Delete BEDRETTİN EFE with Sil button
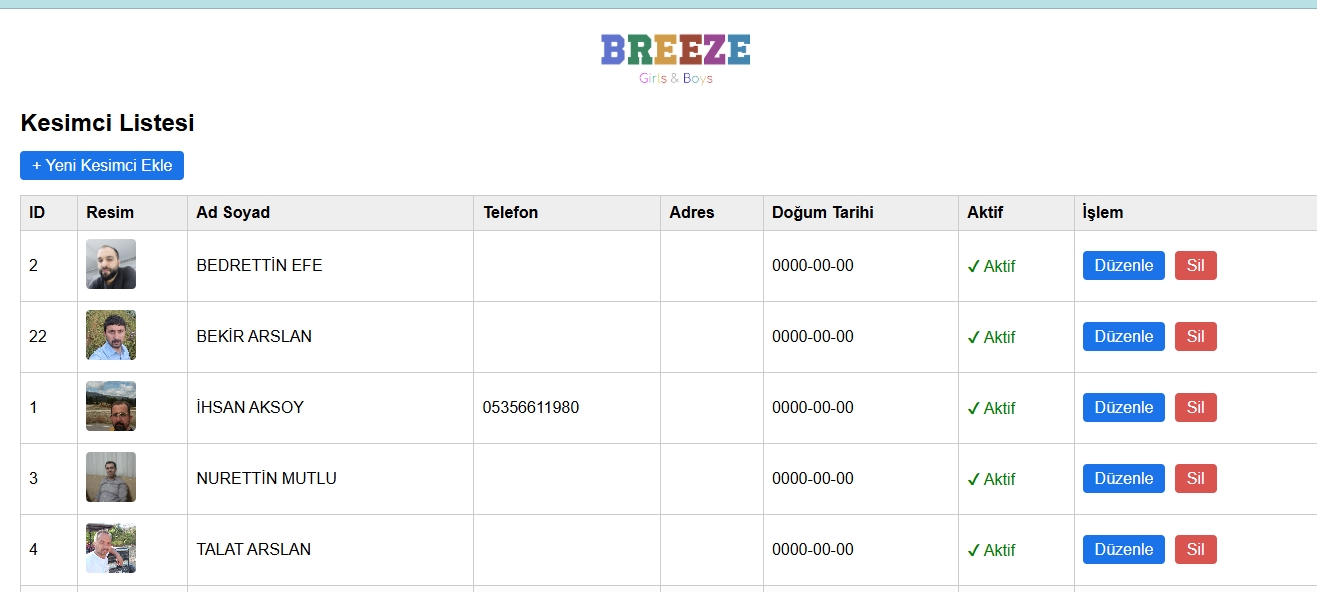 pyautogui.click(x=1196, y=265)
